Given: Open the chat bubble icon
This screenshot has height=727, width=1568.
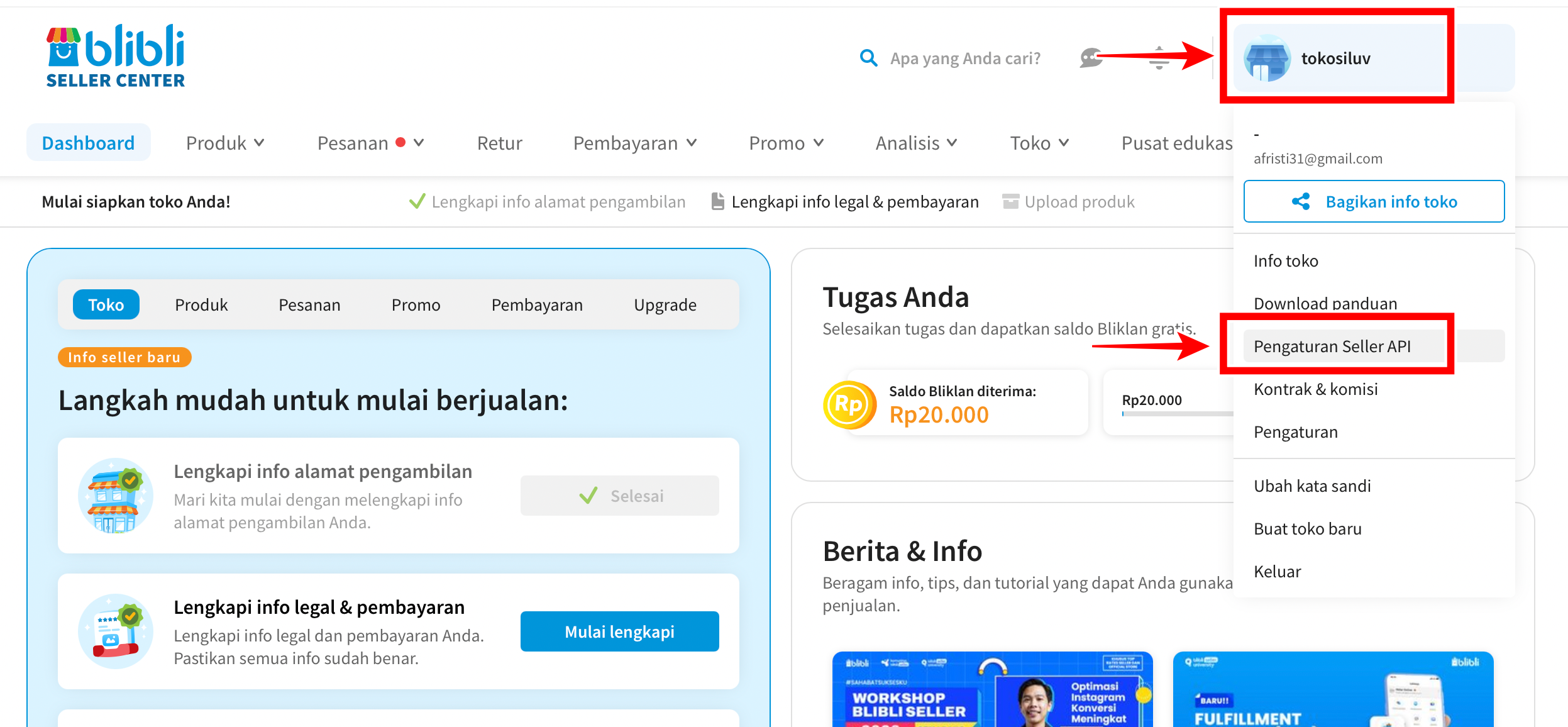Looking at the screenshot, I should [1090, 58].
